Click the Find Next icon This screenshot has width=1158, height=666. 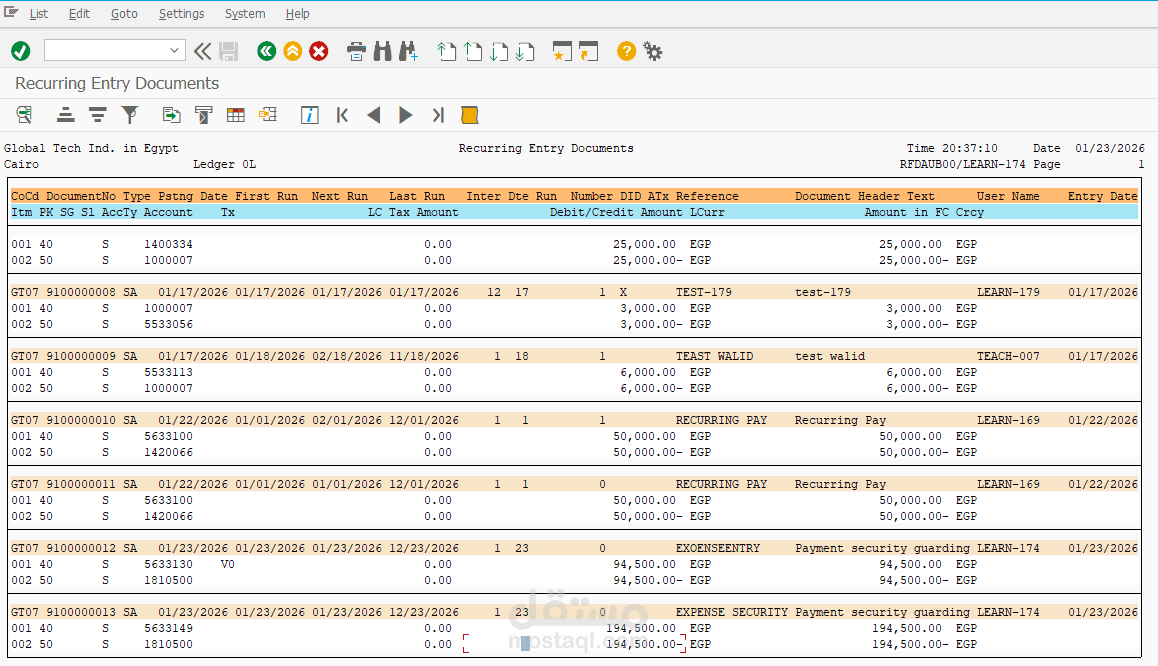(408, 51)
